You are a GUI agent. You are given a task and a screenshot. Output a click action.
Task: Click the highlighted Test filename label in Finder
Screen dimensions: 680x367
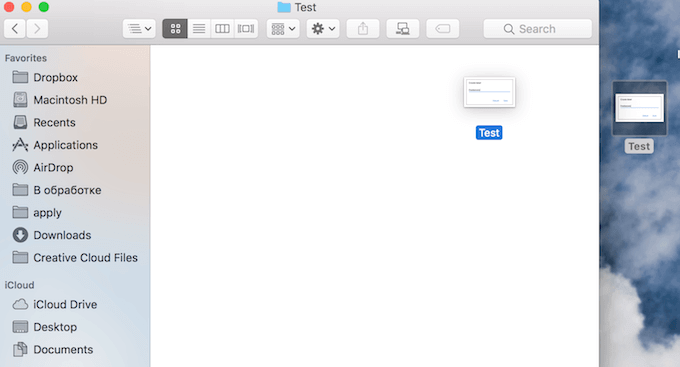tap(489, 133)
